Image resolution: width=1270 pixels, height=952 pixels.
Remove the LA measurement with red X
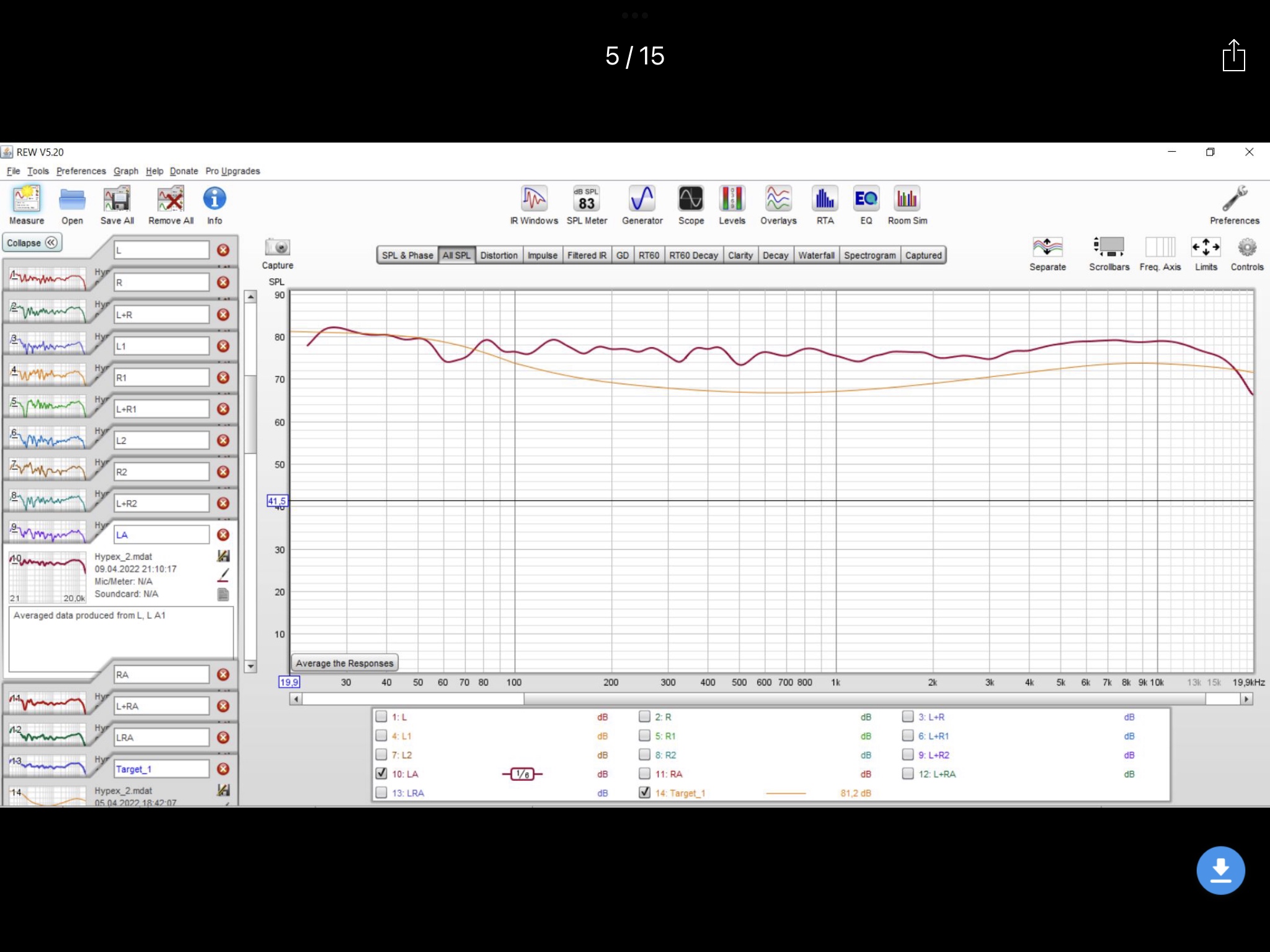223,535
